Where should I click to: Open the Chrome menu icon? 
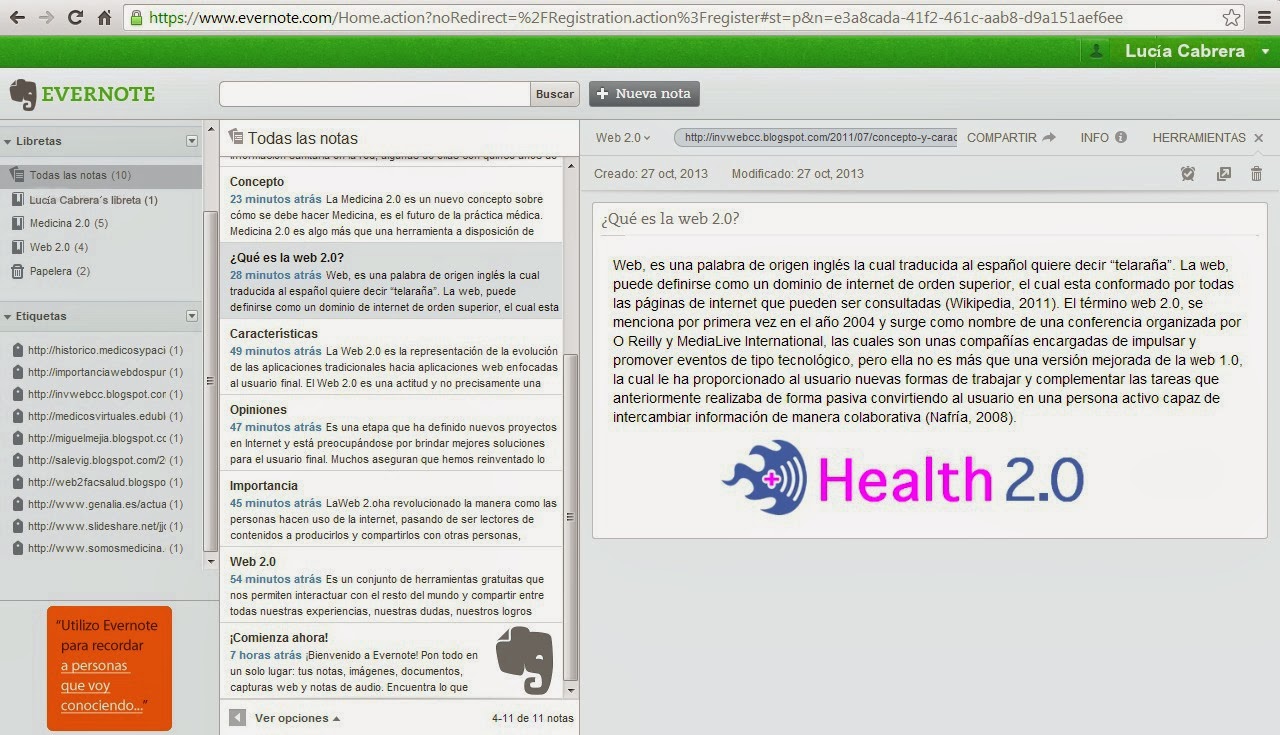tap(1264, 17)
